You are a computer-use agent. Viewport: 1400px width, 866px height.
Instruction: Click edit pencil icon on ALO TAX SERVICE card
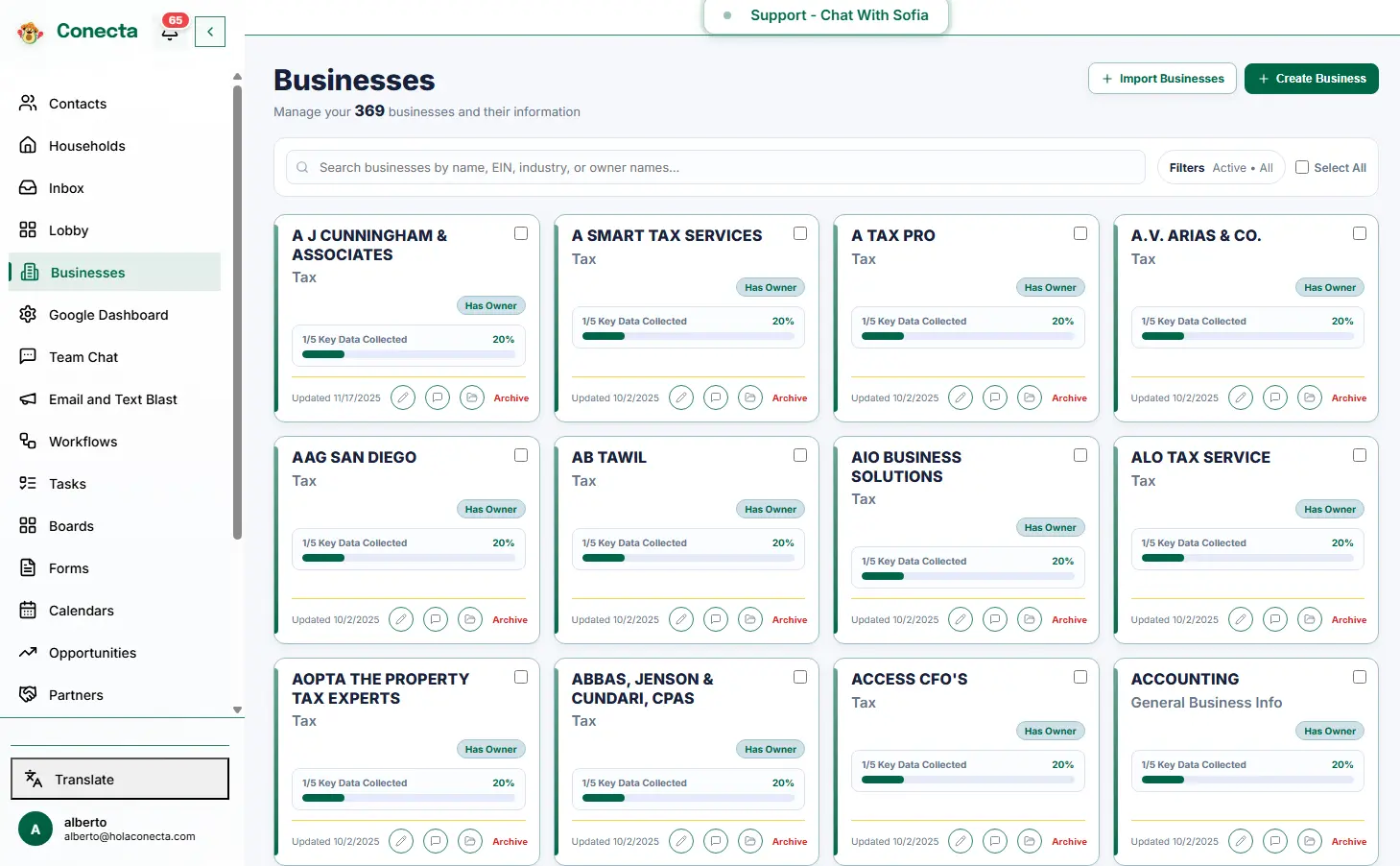tap(1241, 619)
